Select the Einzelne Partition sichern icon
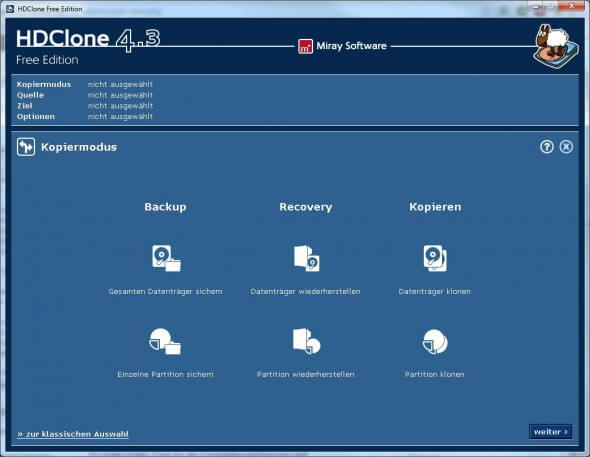The height and width of the screenshot is (457, 590). [165, 341]
